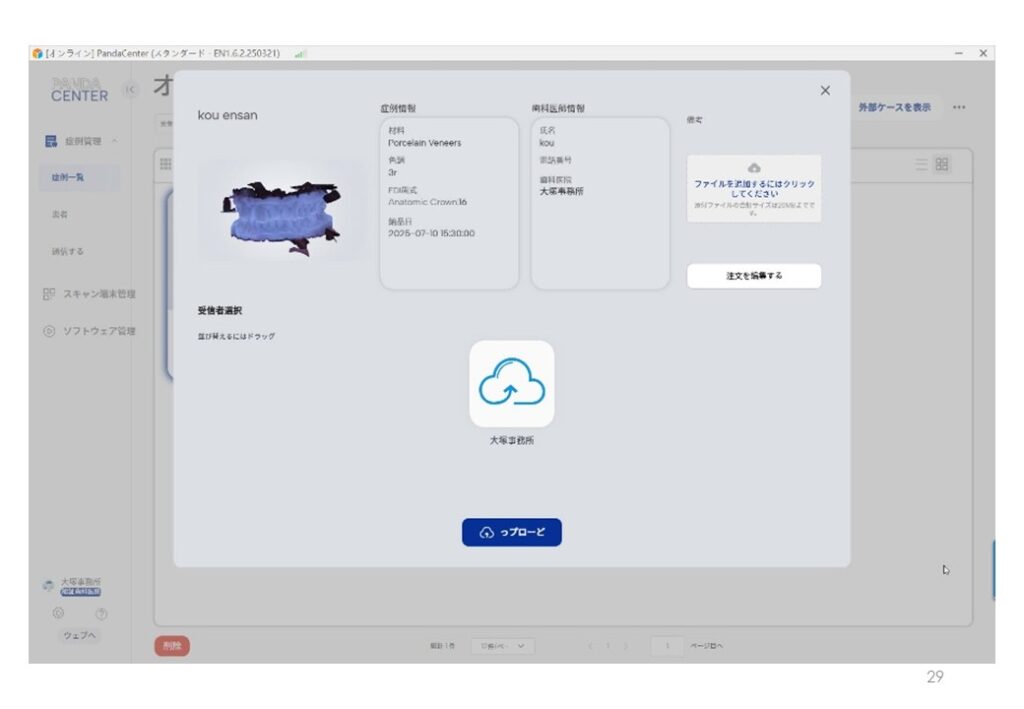
Task: Open ソフトウェア管理 in the sidebar
Action: tap(90, 331)
